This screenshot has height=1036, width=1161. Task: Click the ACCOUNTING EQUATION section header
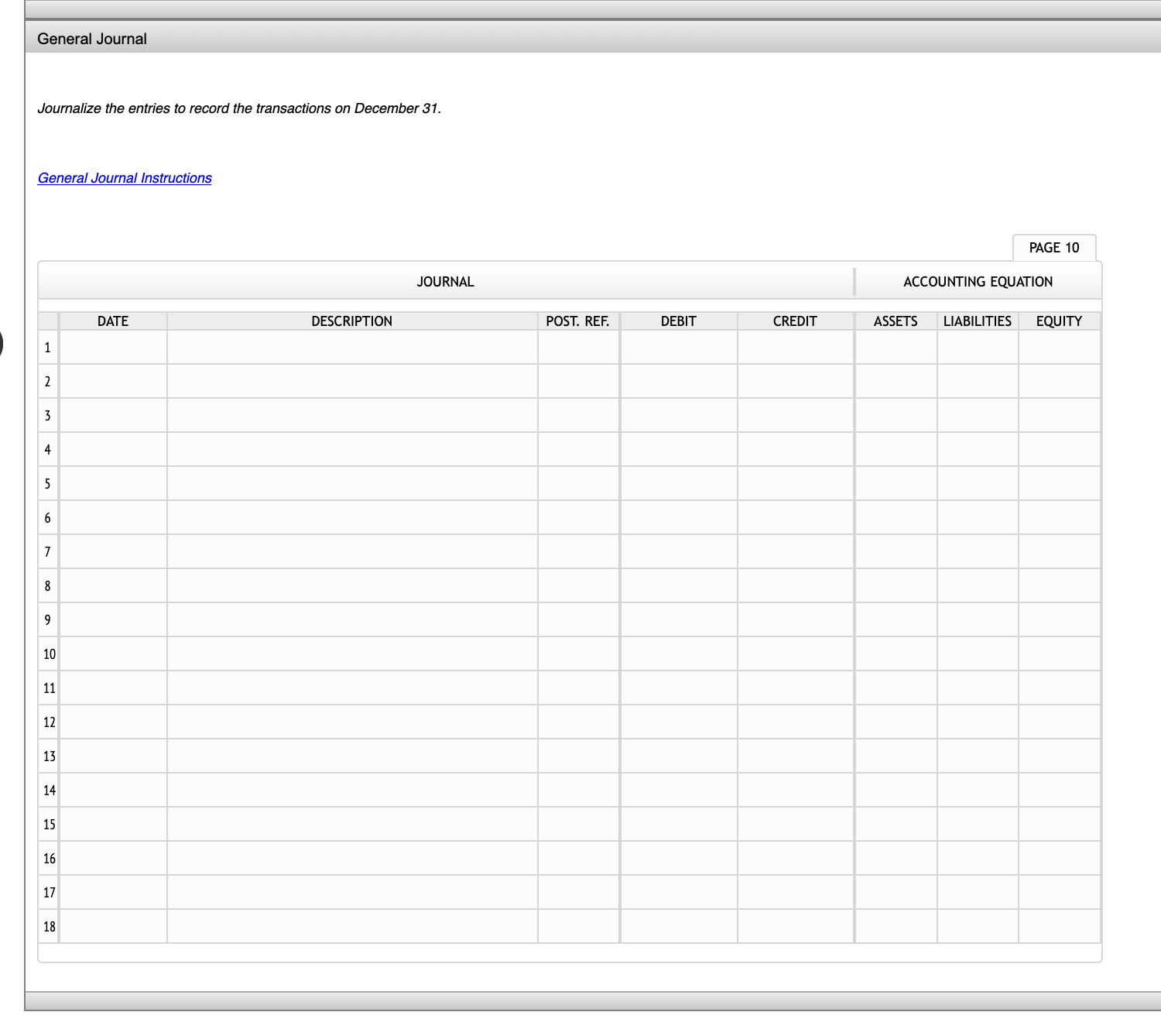(977, 281)
